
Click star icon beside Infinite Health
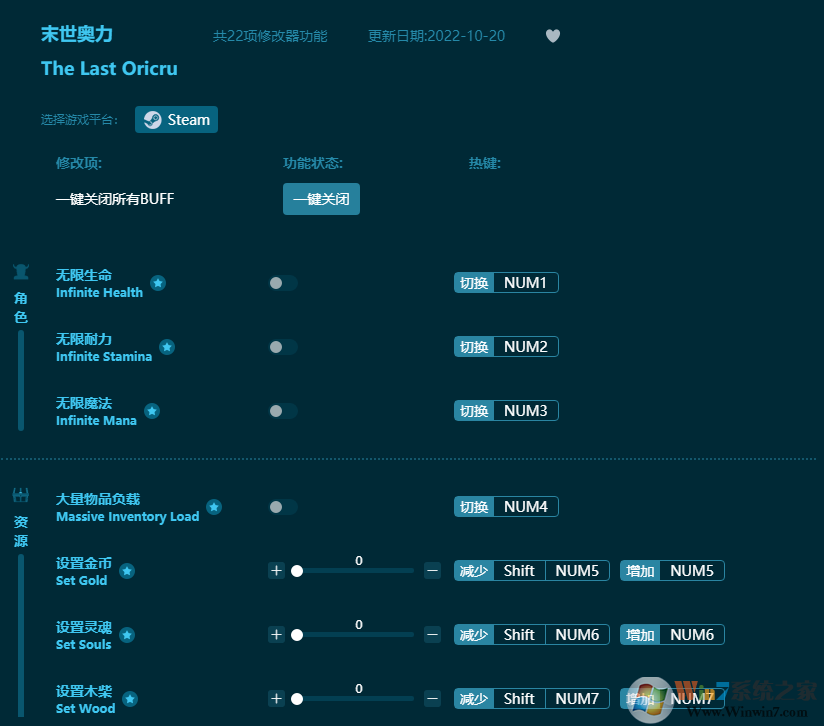coord(158,283)
